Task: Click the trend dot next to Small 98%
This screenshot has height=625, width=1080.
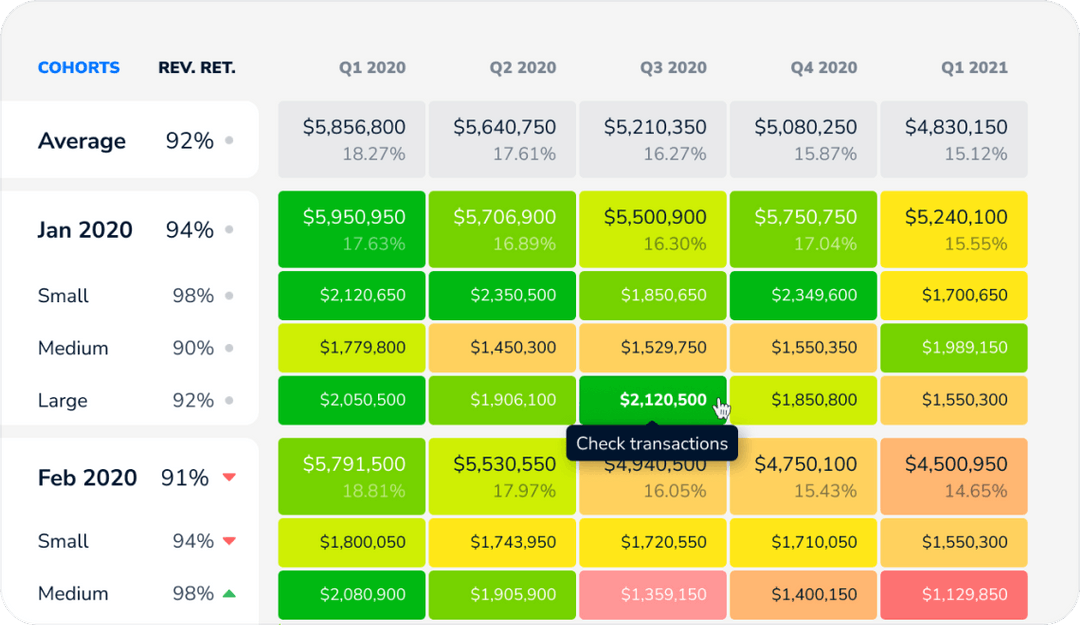Action: coord(229,296)
